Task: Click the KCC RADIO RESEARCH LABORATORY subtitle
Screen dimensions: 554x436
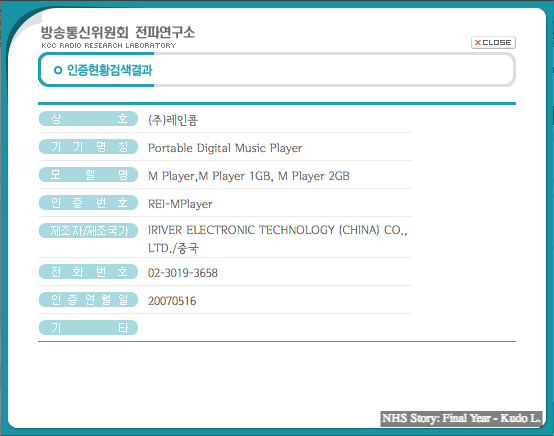Action: point(108,46)
